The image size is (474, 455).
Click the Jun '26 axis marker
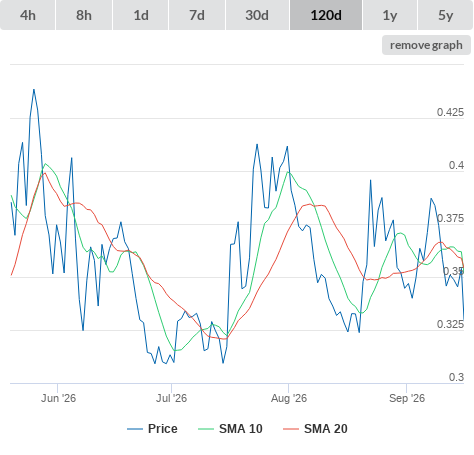(x=58, y=398)
